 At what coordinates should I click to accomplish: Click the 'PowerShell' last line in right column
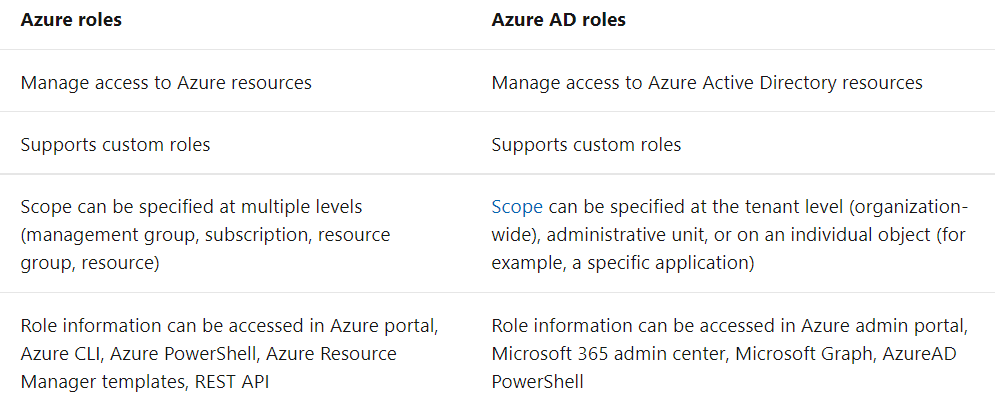538,382
